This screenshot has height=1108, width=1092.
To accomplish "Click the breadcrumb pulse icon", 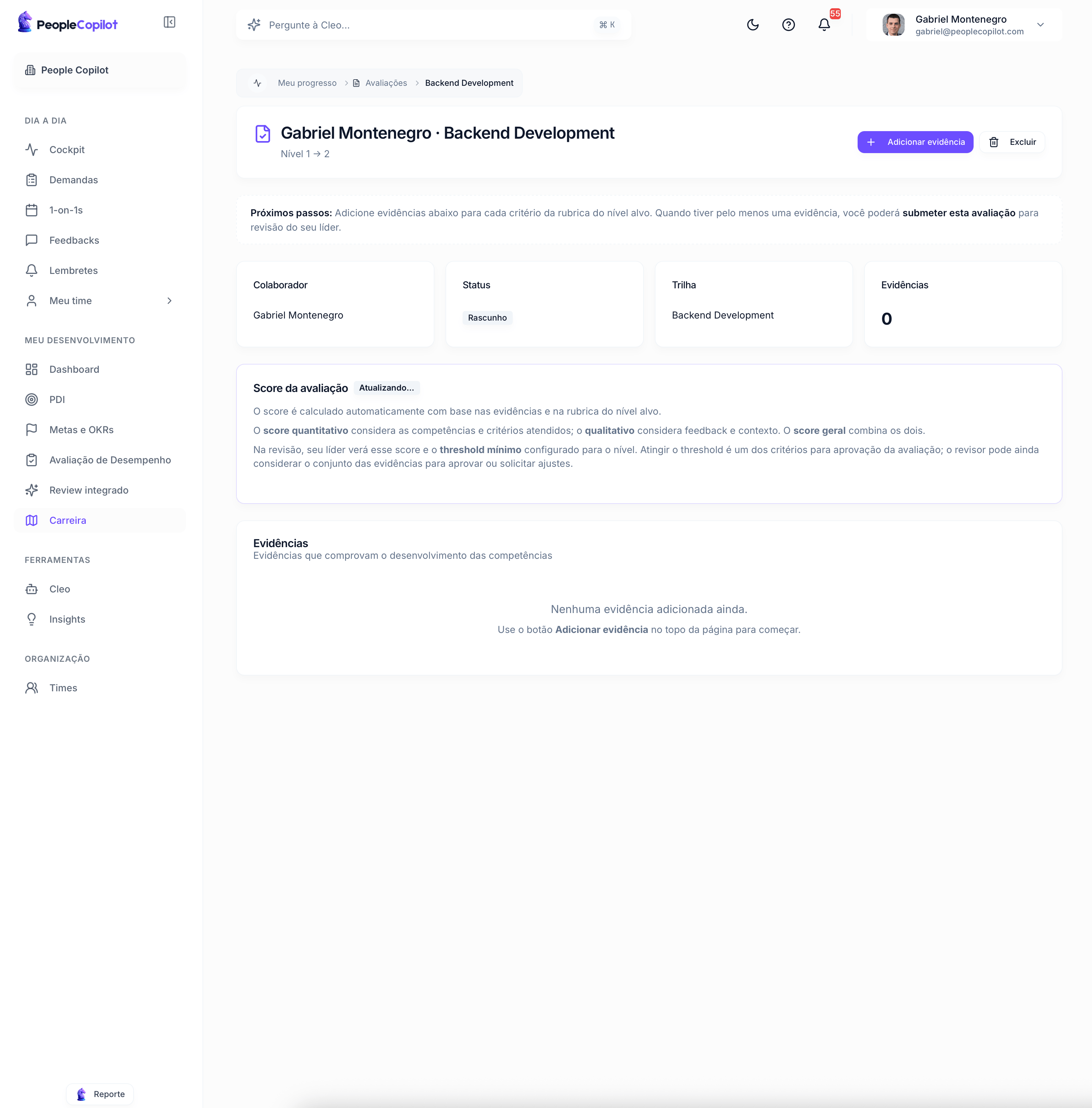I will pos(257,83).
